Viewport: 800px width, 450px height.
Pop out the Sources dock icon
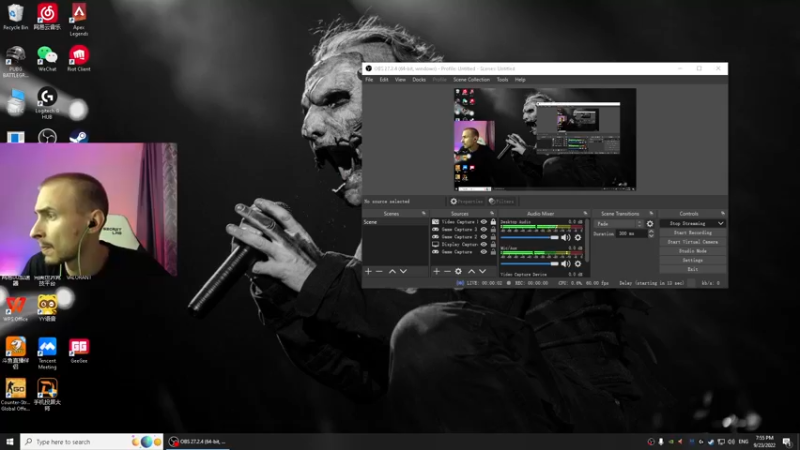tap(492, 213)
